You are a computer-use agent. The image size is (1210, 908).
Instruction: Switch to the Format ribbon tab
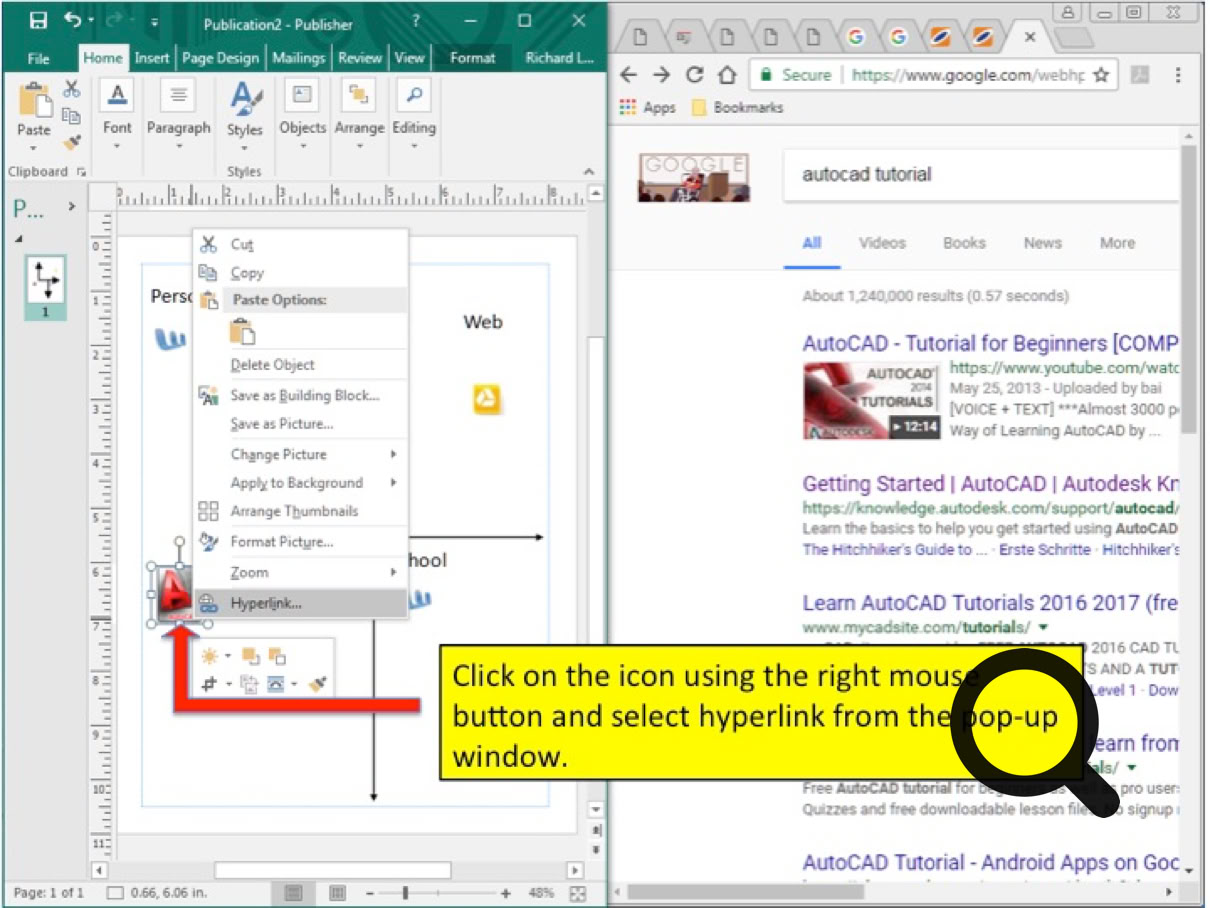(x=473, y=58)
